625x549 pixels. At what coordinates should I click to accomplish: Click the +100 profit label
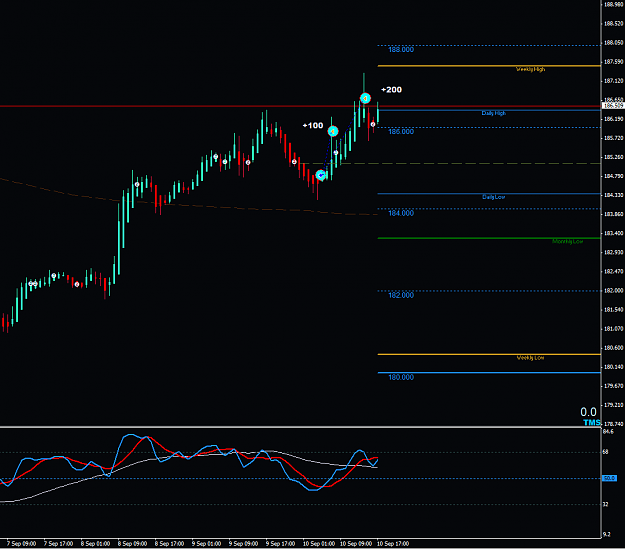tap(313, 126)
